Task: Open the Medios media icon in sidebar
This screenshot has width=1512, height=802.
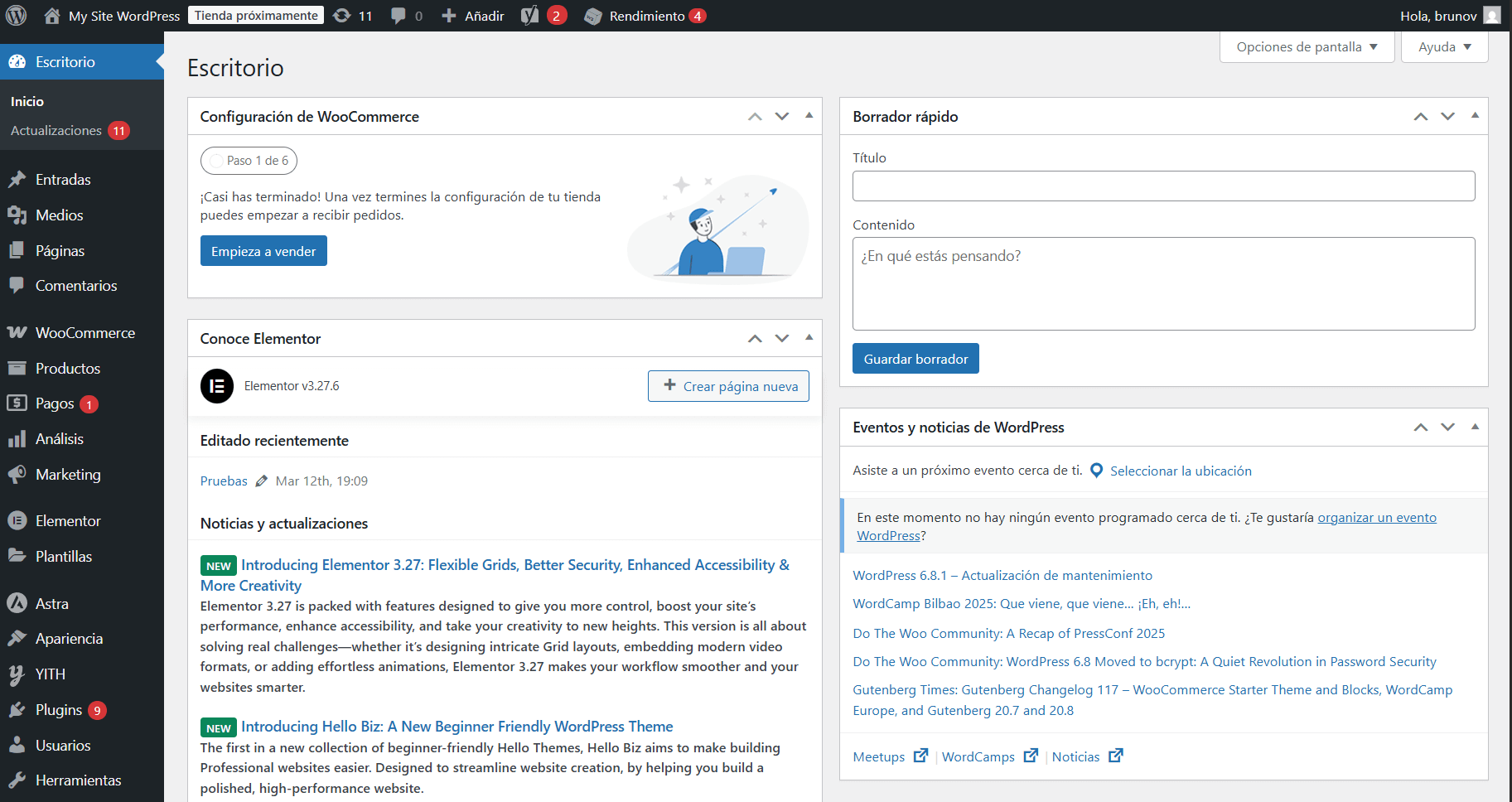Action: [17, 215]
